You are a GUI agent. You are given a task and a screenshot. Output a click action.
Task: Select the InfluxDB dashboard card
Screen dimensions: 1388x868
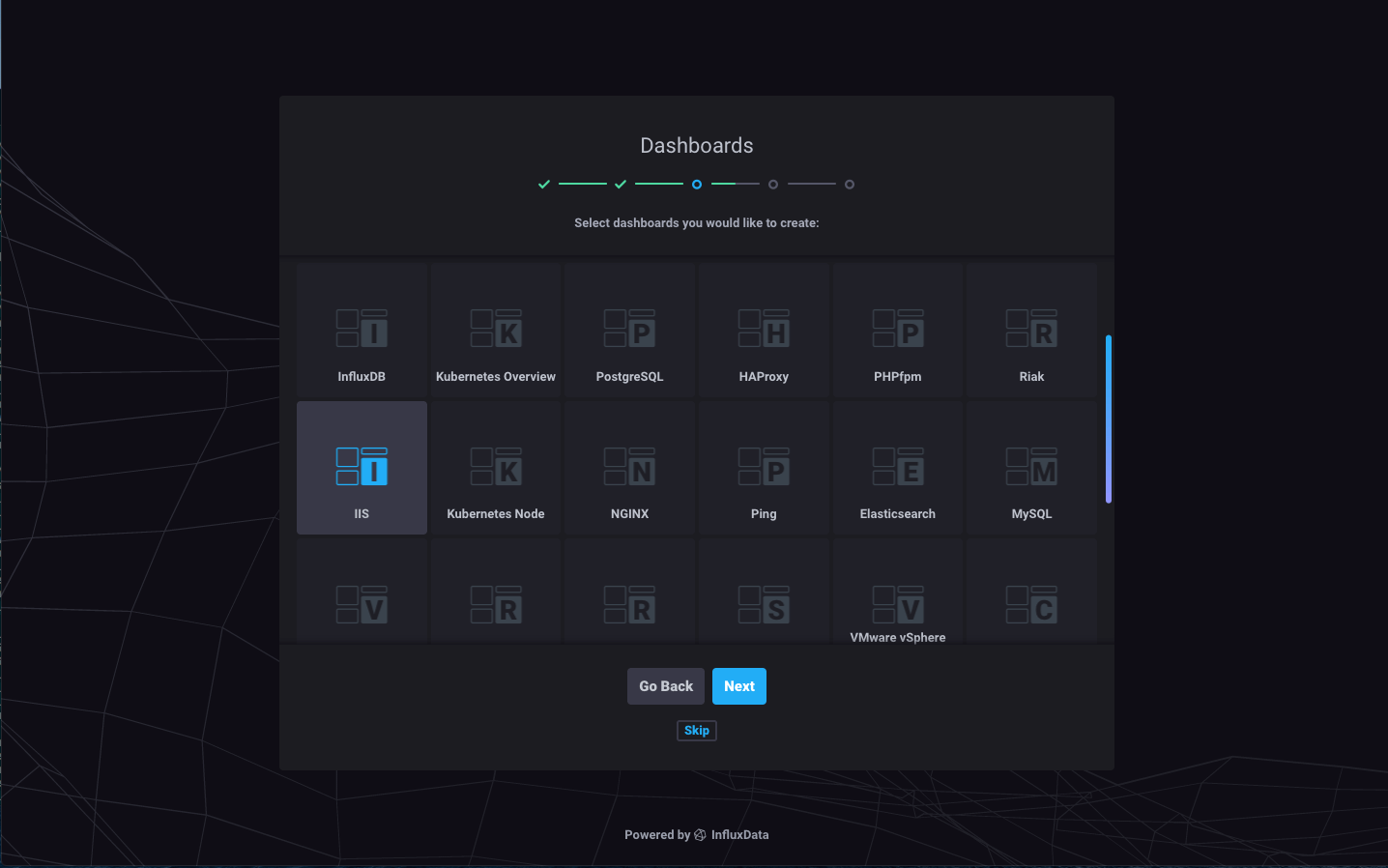[361, 330]
